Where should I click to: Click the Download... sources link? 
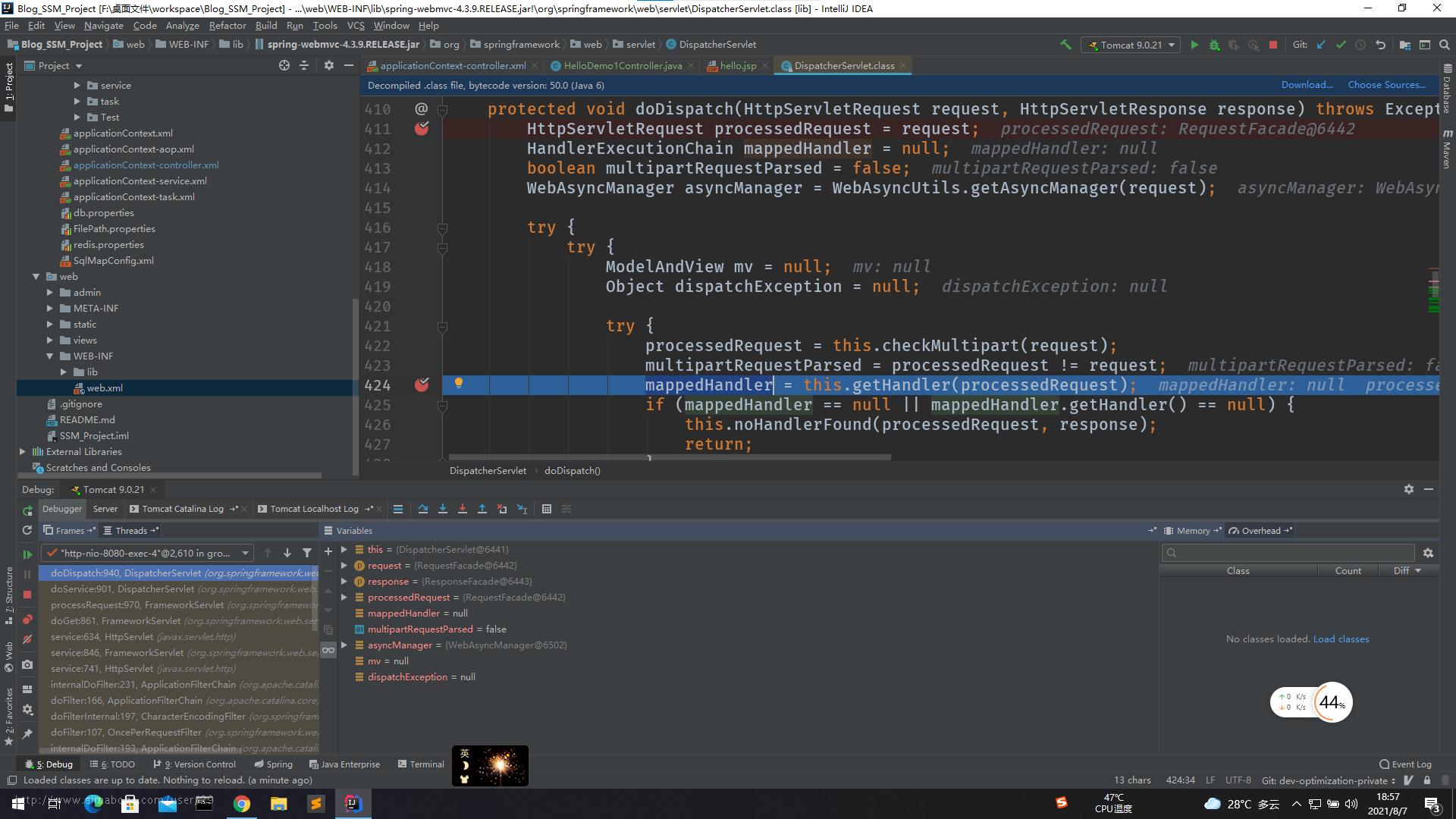(x=1307, y=85)
